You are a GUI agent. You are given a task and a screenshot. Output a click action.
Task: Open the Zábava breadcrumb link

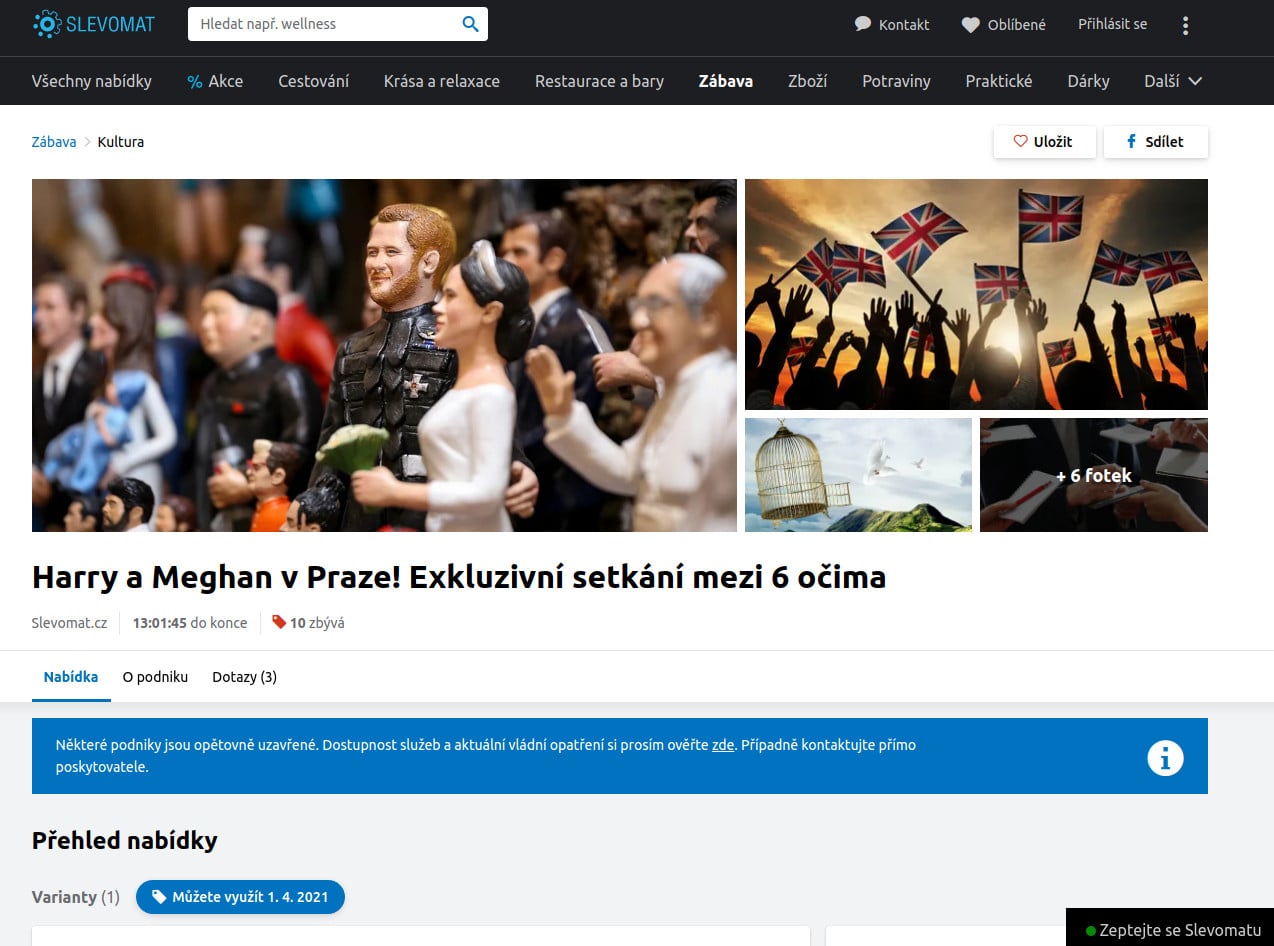tap(53, 141)
